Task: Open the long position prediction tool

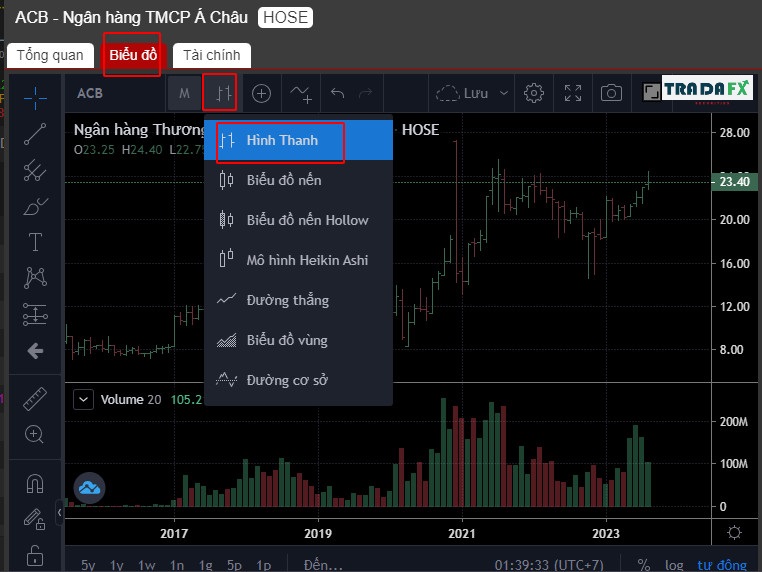Action: tap(35, 314)
